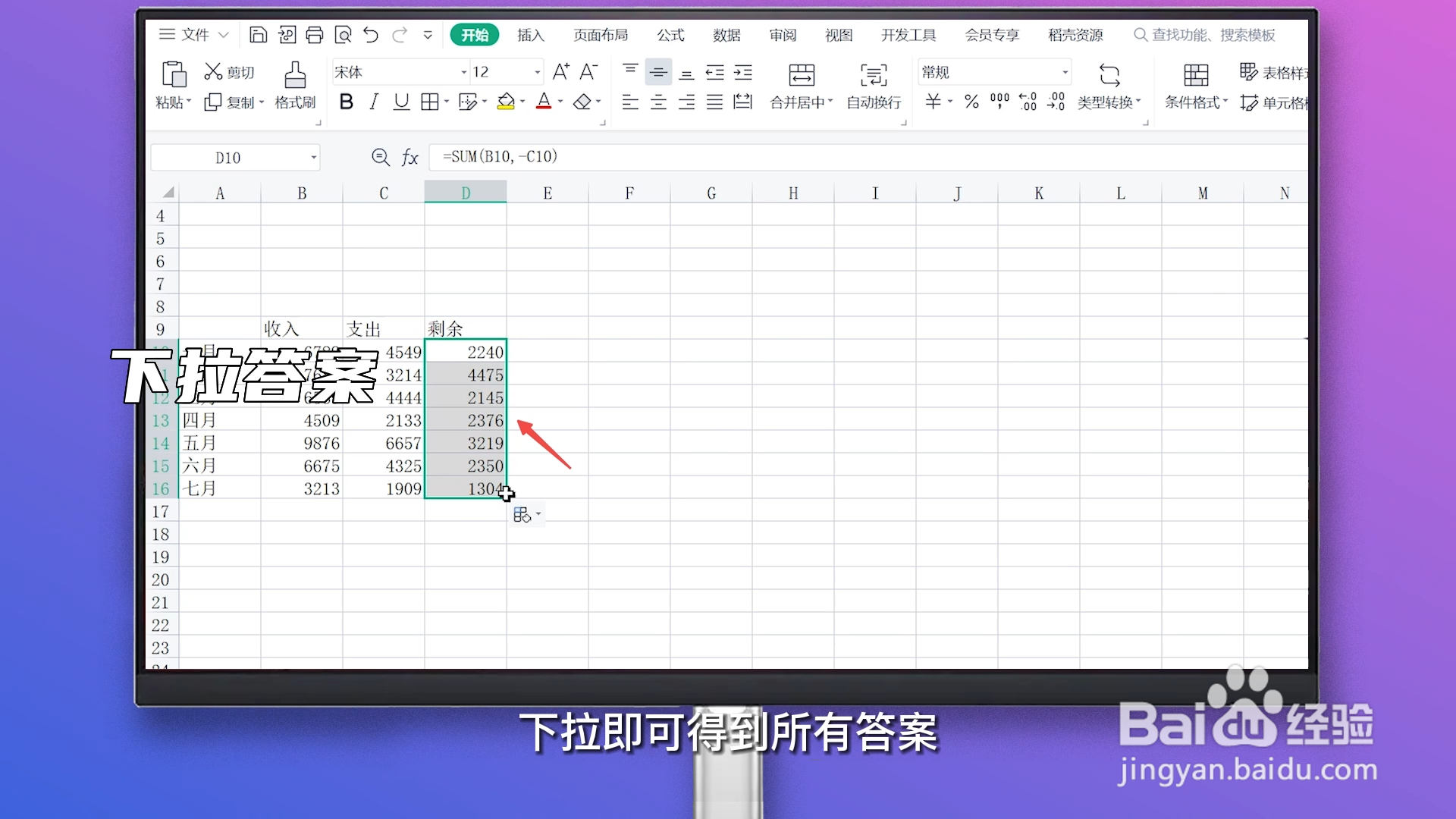This screenshot has height=819, width=1456.
Task: Expand the quick access toolbar arrow
Action: [x=428, y=35]
